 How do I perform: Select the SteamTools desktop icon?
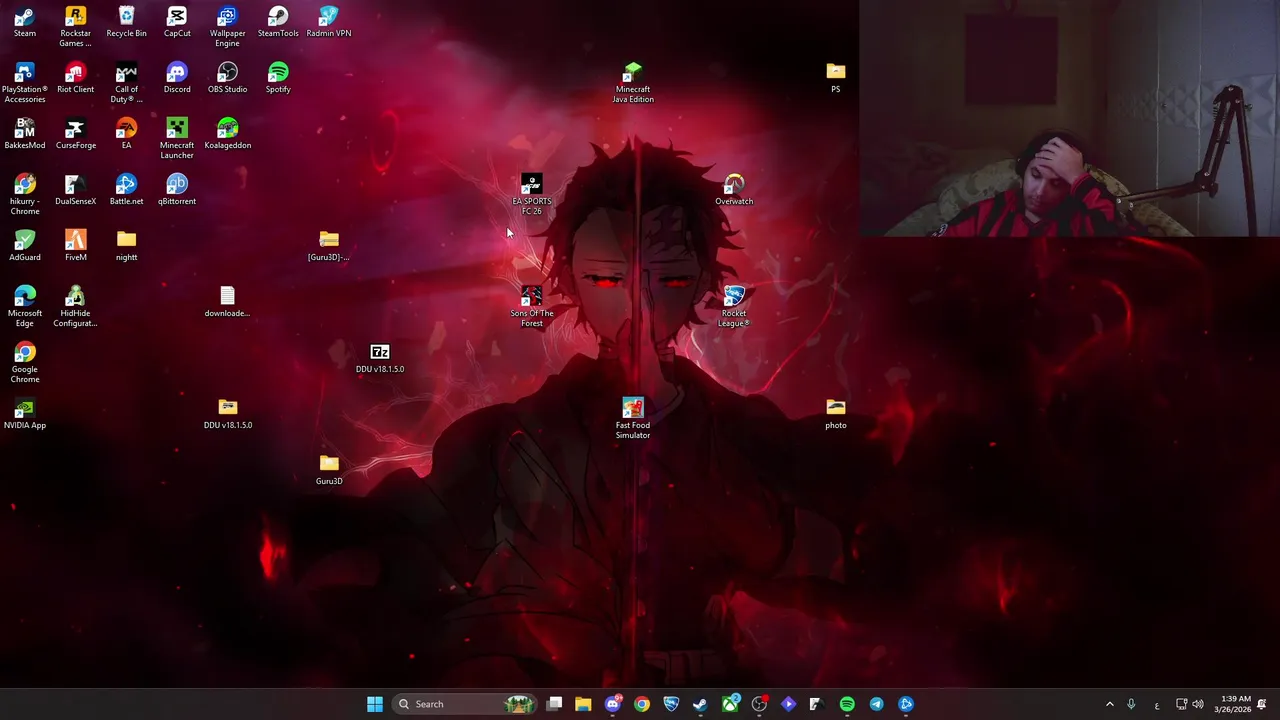pos(278,23)
